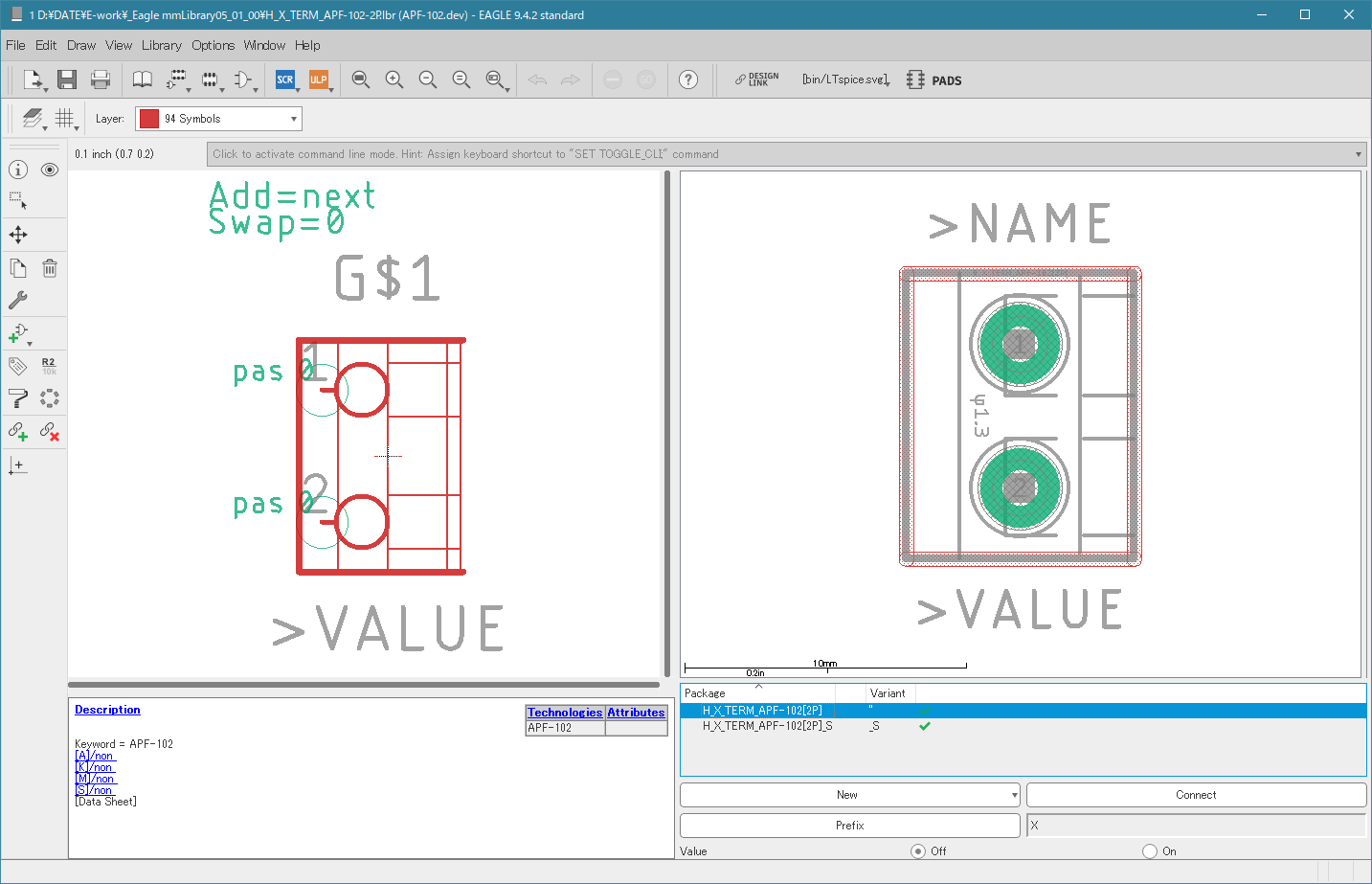The width and height of the screenshot is (1372, 884).
Task: Click the Prefix button
Action: click(x=849, y=826)
